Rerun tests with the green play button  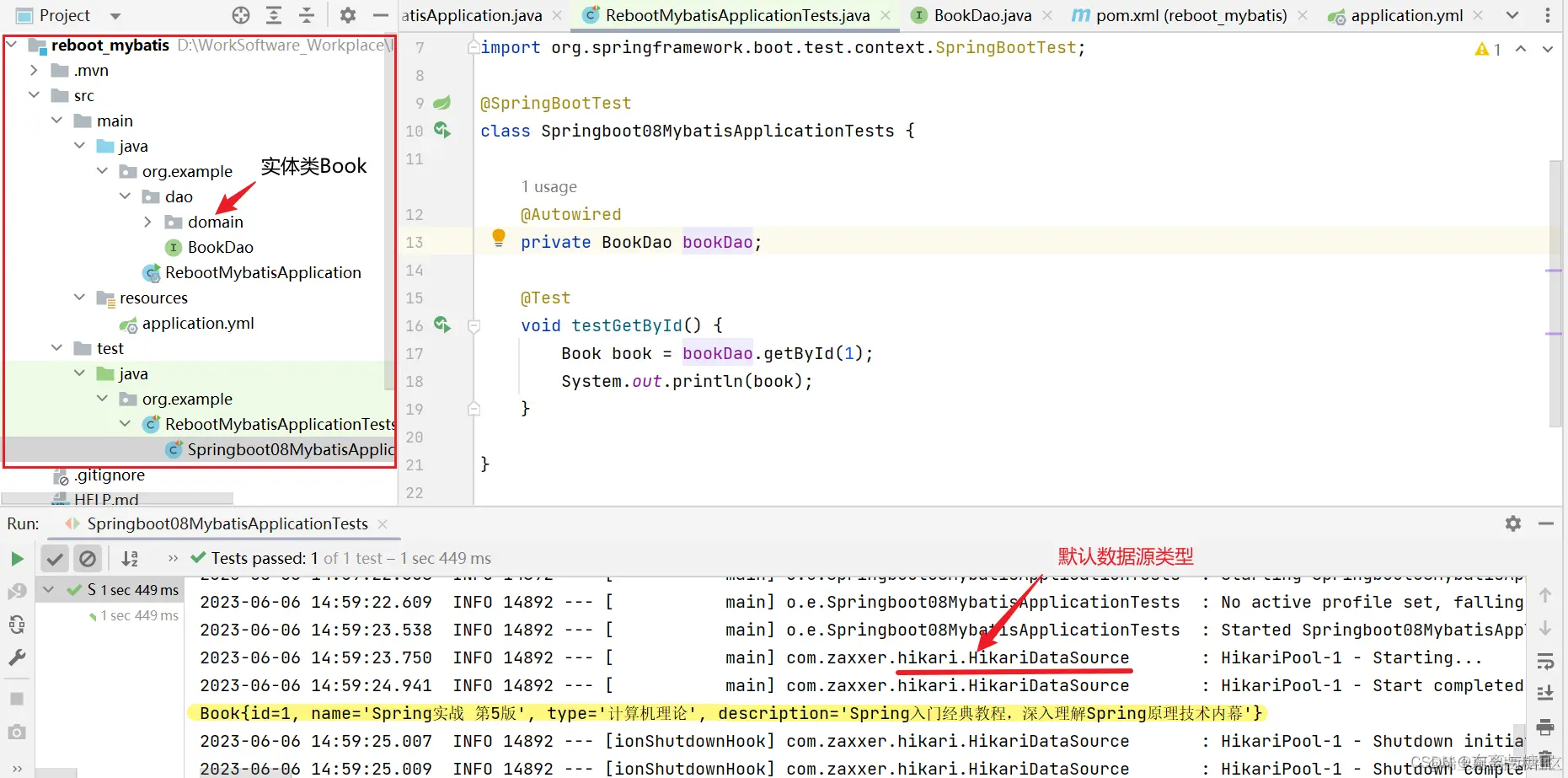[x=17, y=558]
